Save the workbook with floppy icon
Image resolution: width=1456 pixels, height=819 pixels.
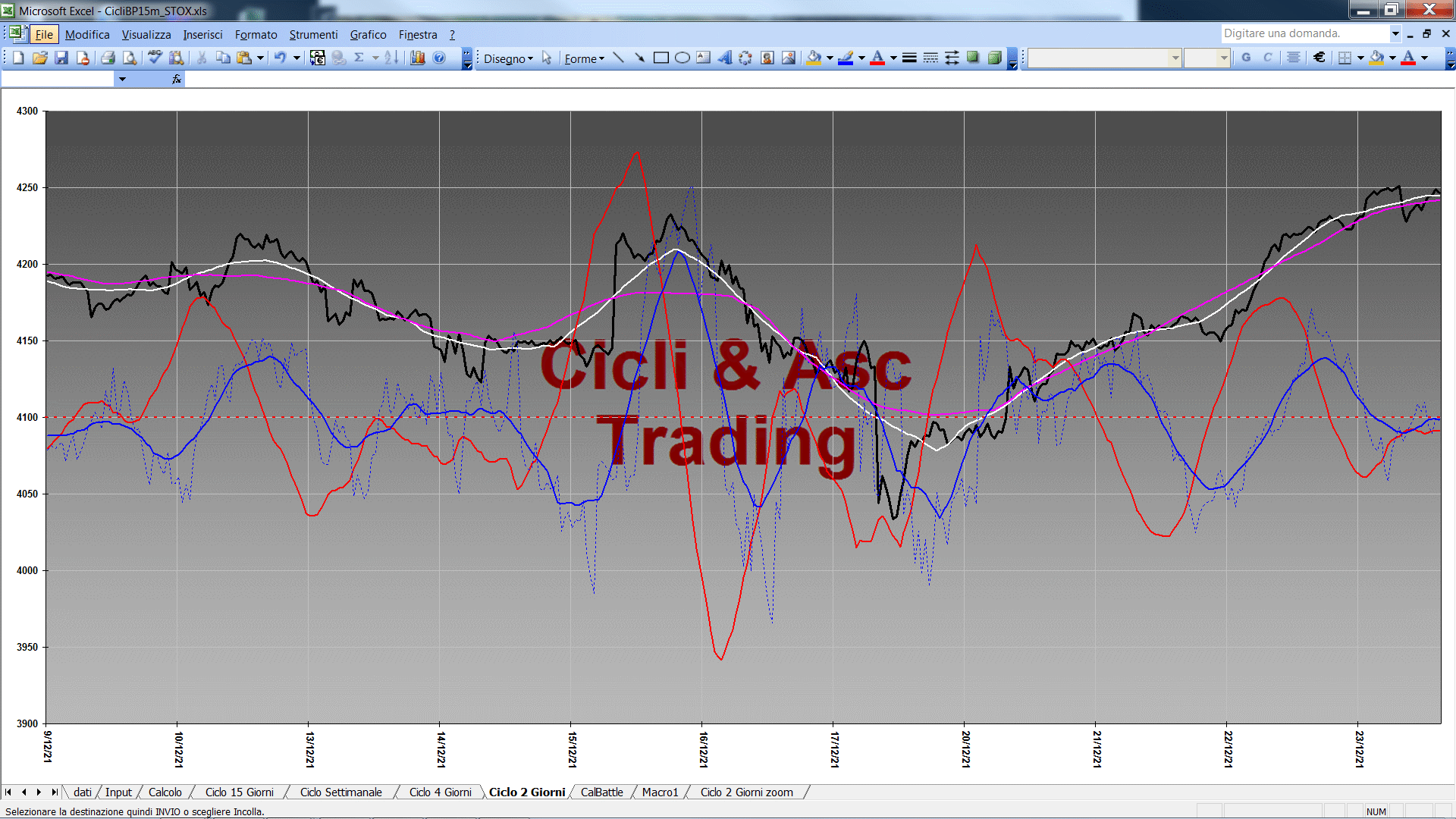click(61, 58)
